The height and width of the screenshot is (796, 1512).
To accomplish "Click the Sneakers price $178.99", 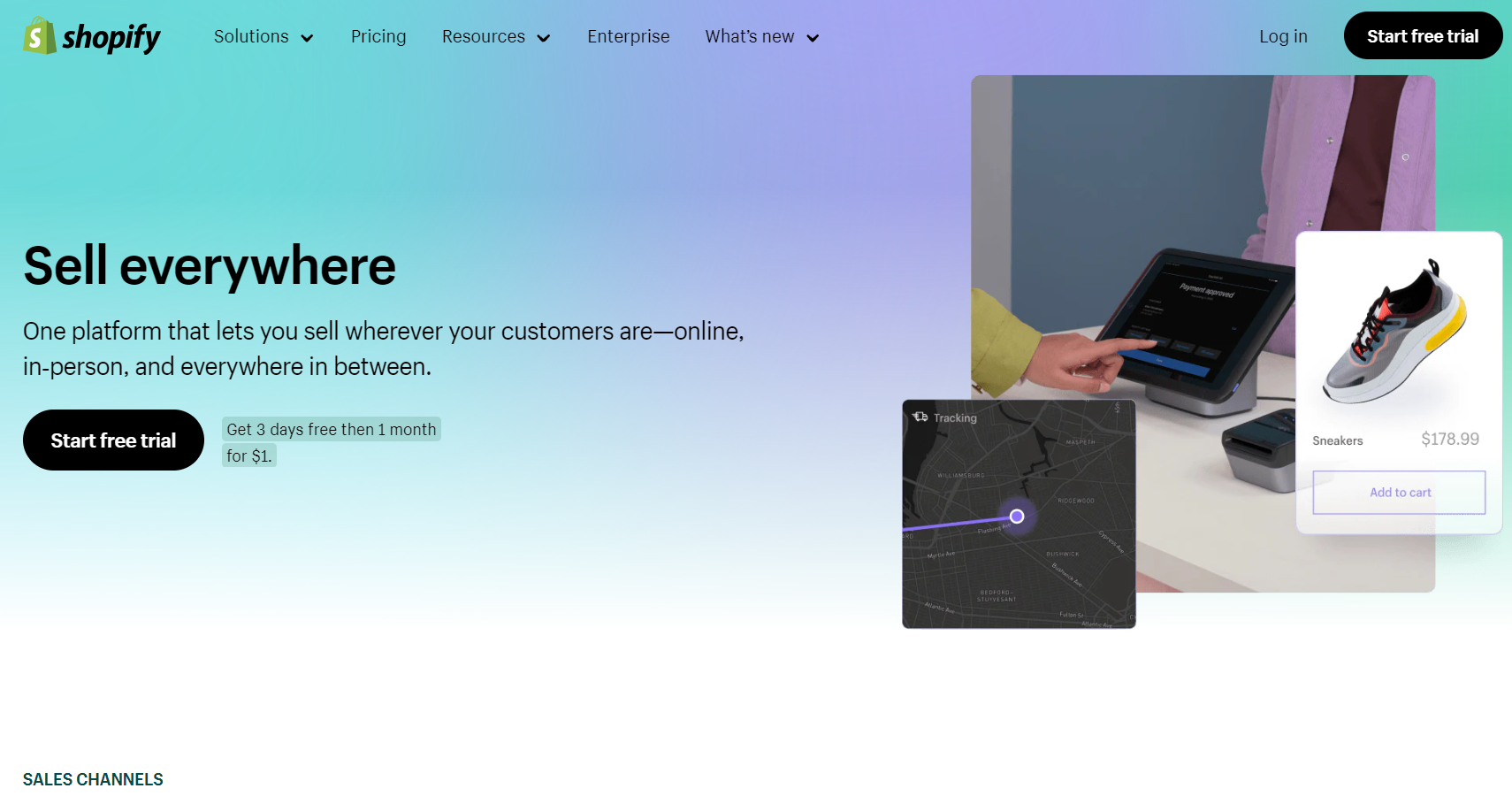I will pyautogui.click(x=1452, y=438).
